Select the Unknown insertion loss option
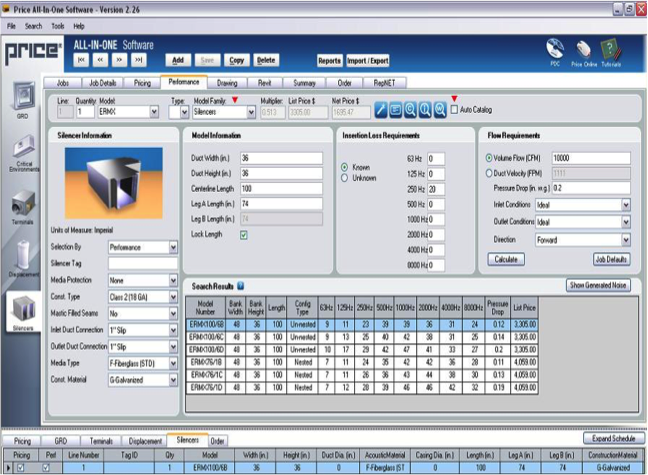The width and height of the screenshot is (648, 475). 344,178
